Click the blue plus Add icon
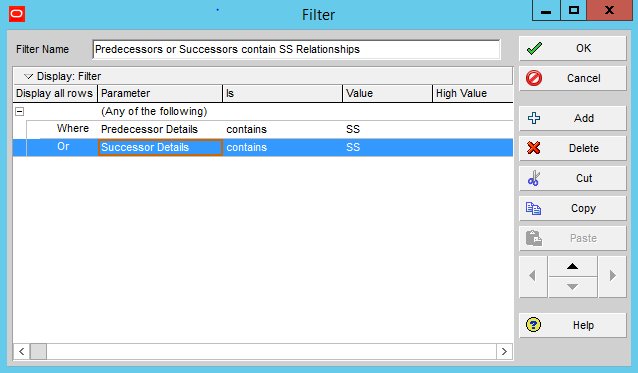Screen dimensions: 638x373 534,118
